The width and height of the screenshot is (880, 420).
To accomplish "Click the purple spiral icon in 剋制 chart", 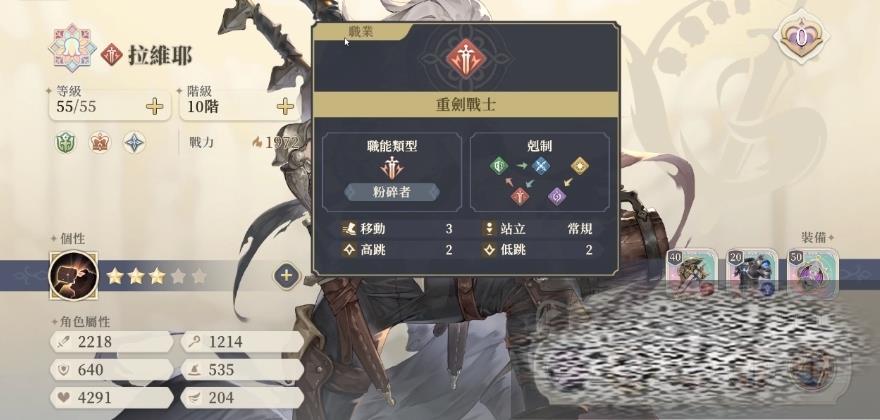I will pos(557,196).
